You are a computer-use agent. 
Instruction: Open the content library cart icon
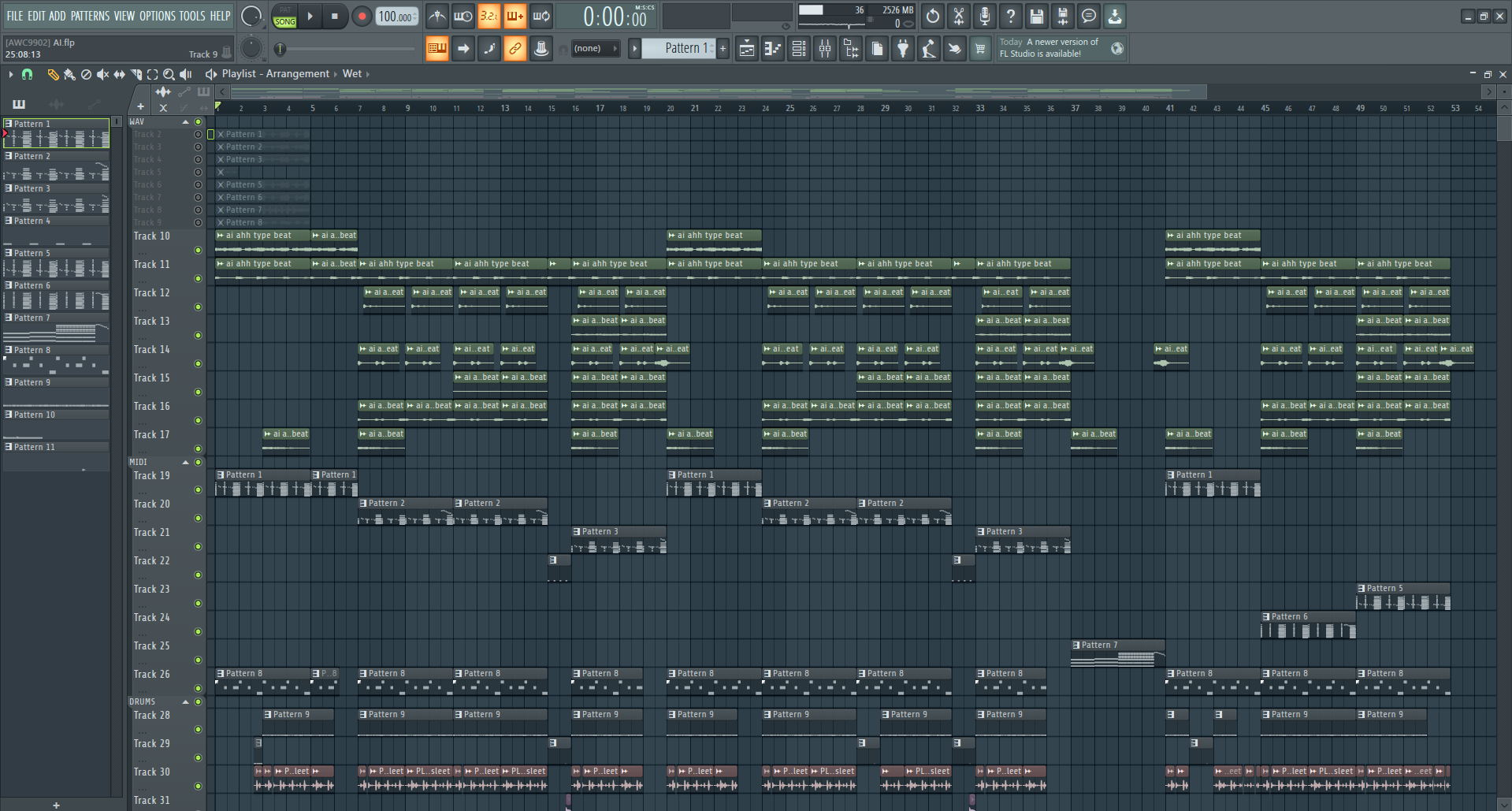(980, 49)
